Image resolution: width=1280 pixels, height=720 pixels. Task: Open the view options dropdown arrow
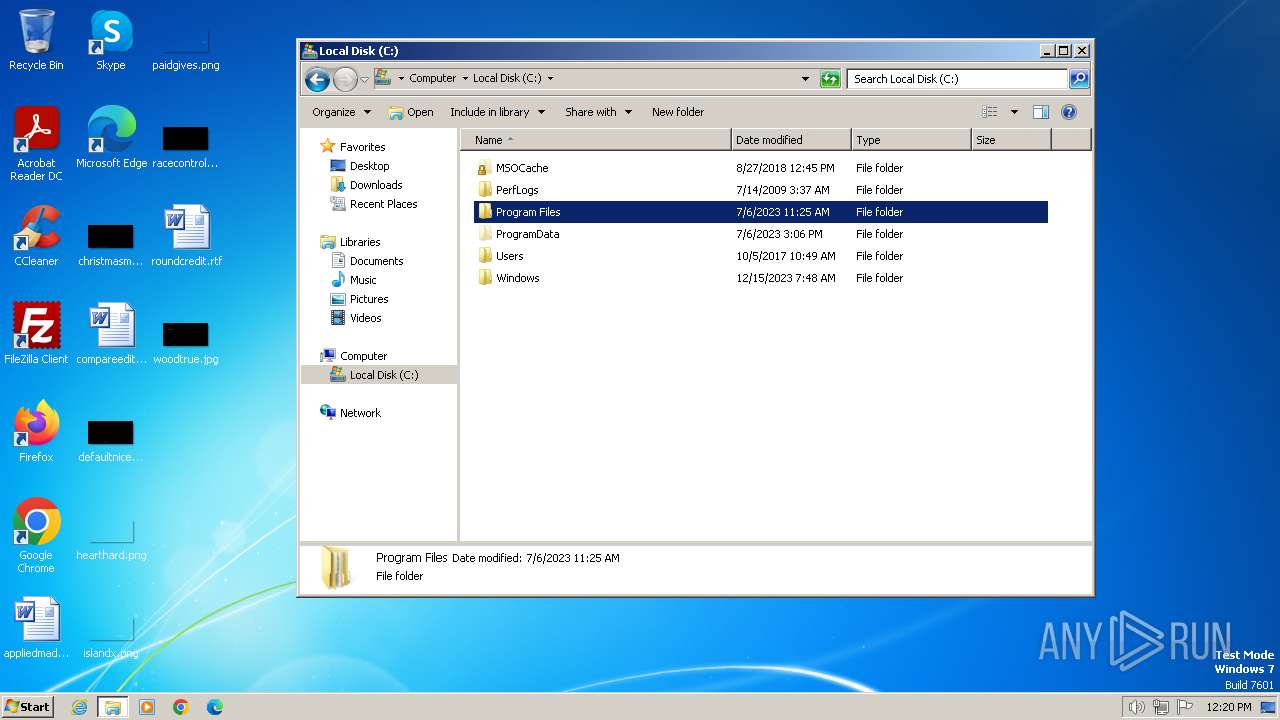click(1014, 112)
